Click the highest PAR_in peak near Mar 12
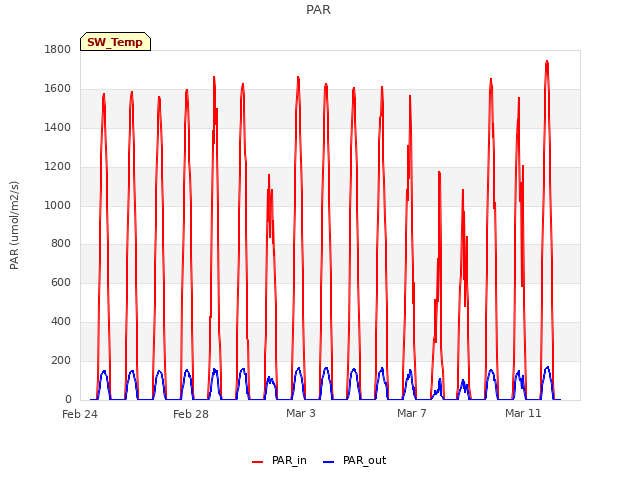This screenshot has height=480, width=640. [547, 61]
